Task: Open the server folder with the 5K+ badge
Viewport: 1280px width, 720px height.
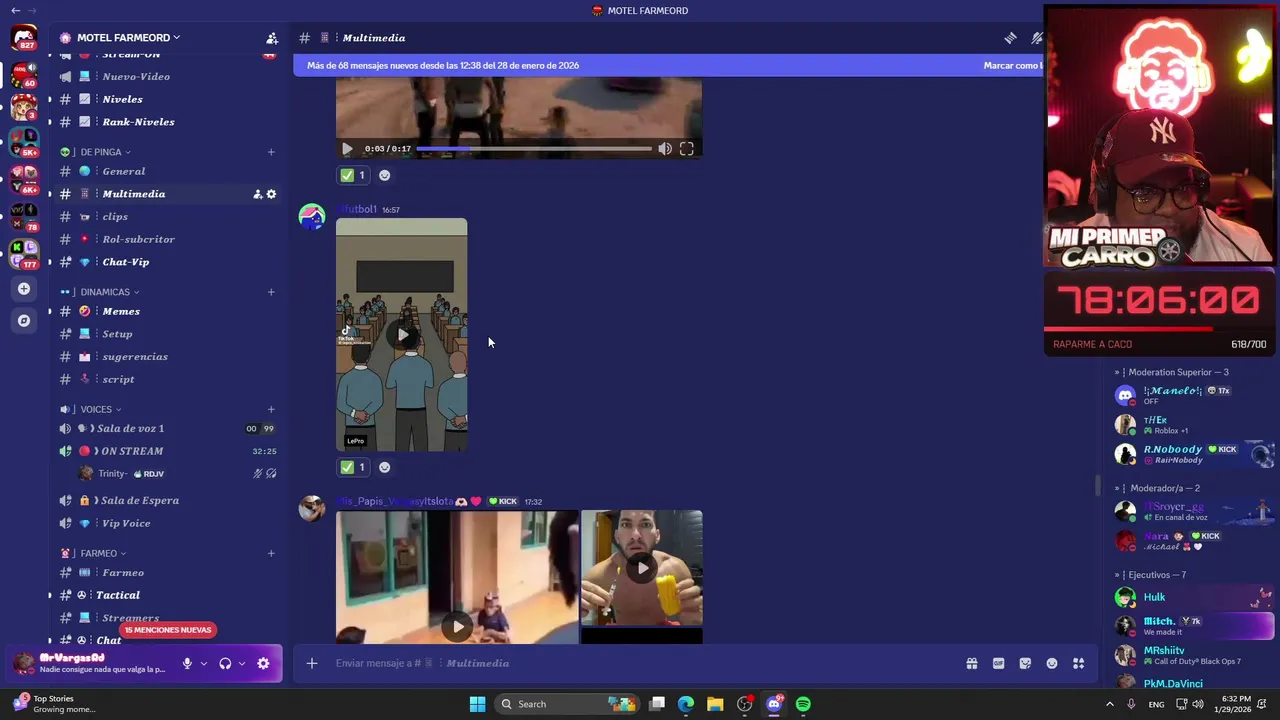Action: (24, 142)
